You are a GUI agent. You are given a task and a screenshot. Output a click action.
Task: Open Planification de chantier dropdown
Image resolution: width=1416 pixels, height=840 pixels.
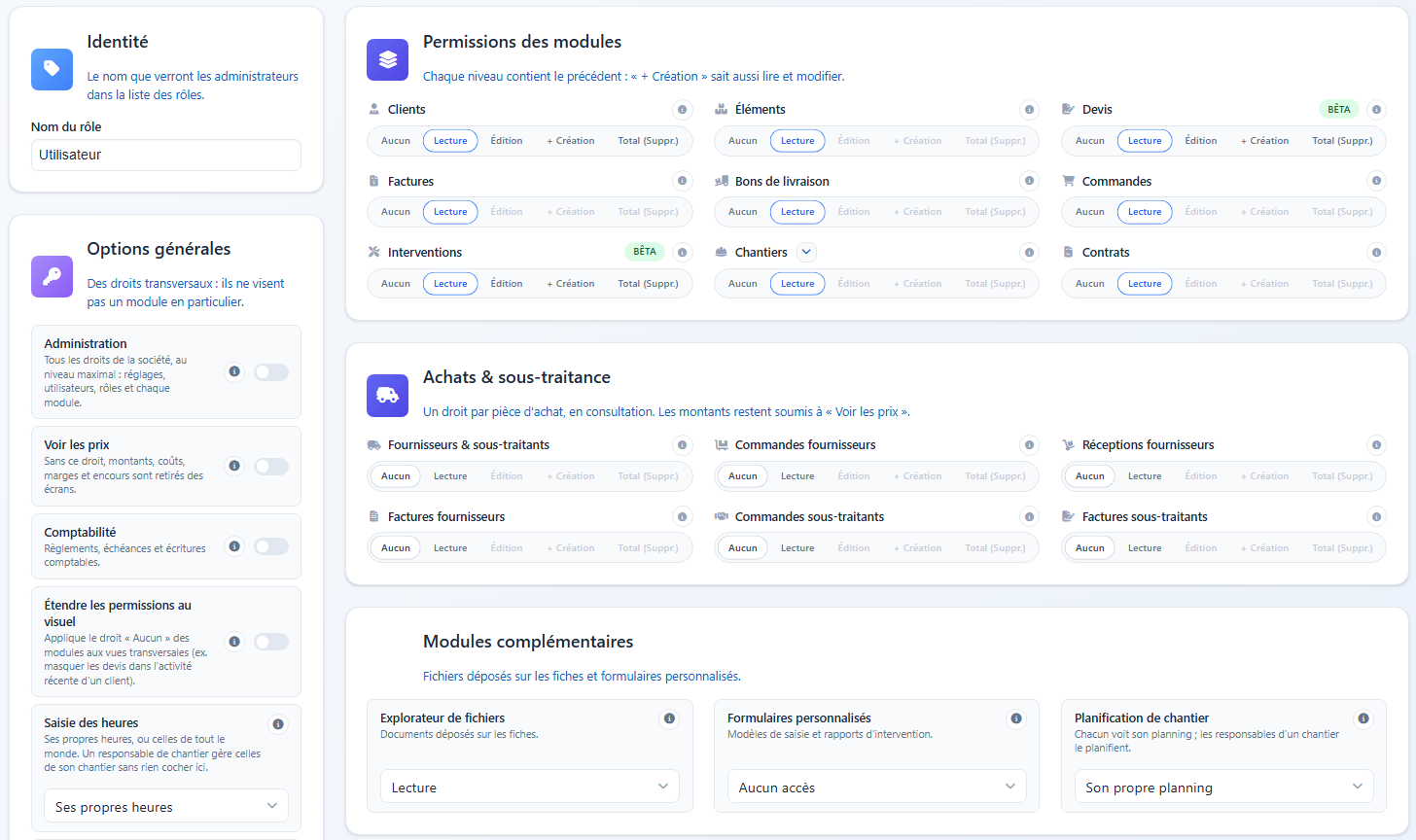(x=1224, y=787)
